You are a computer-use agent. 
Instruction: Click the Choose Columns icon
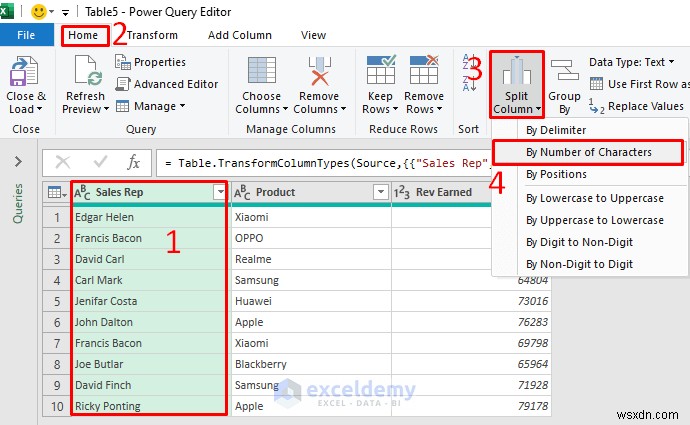(x=262, y=70)
